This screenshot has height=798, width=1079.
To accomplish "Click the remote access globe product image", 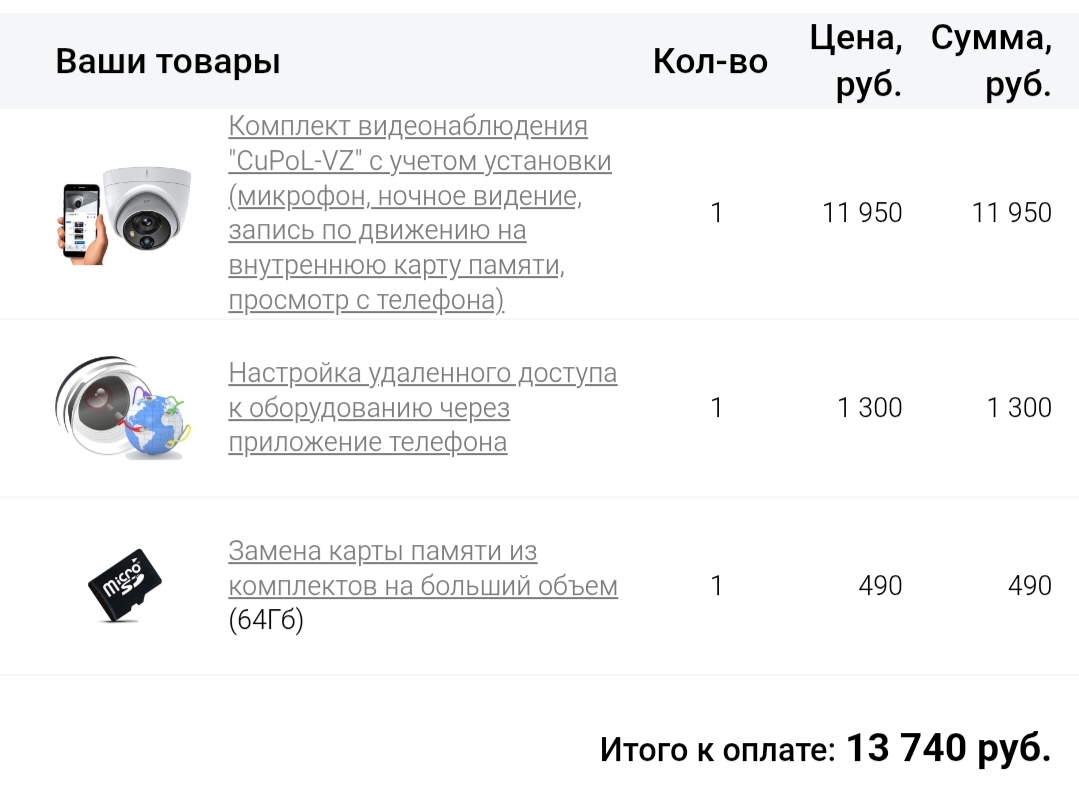I will tap(123, 407).
